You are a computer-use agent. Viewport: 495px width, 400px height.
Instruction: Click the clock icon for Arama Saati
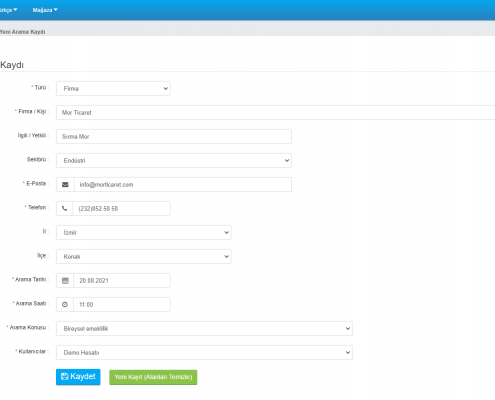click(65, 305)
